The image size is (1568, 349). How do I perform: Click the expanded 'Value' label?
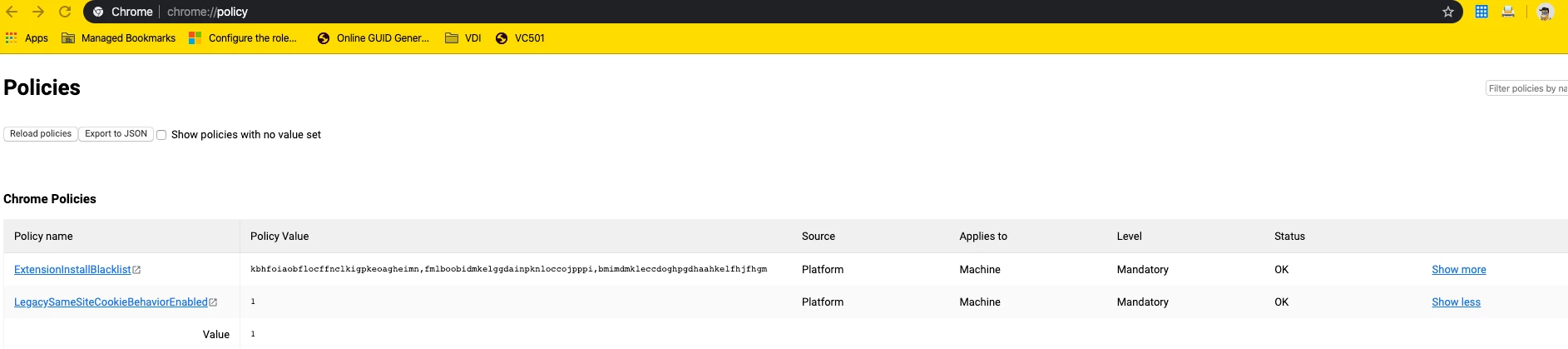point(216,335)
